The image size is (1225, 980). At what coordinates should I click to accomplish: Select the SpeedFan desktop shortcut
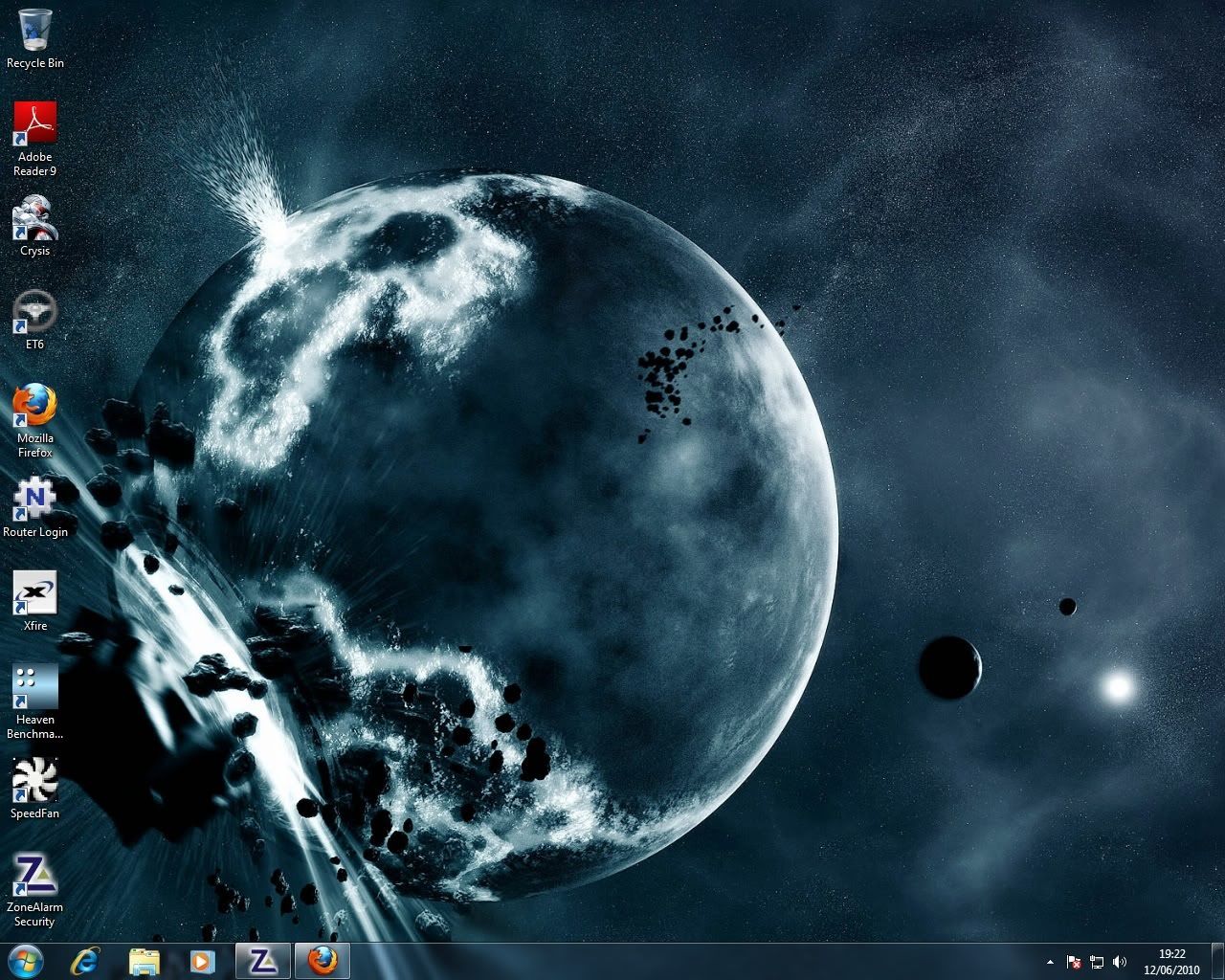point(34,790)
